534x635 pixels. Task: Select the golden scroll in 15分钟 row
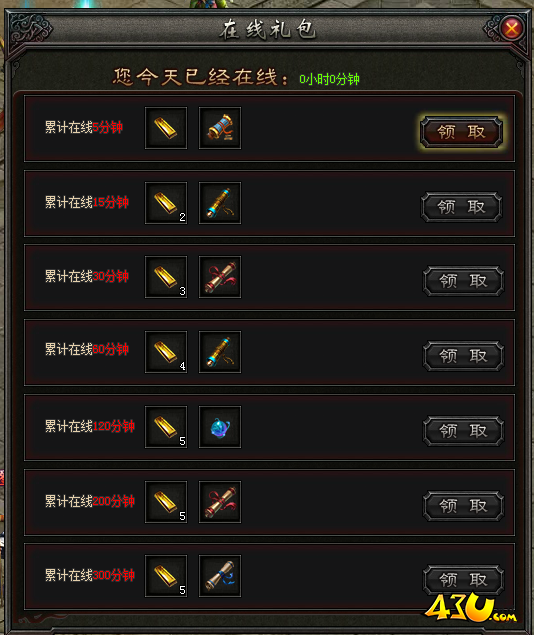pos(220,203)
